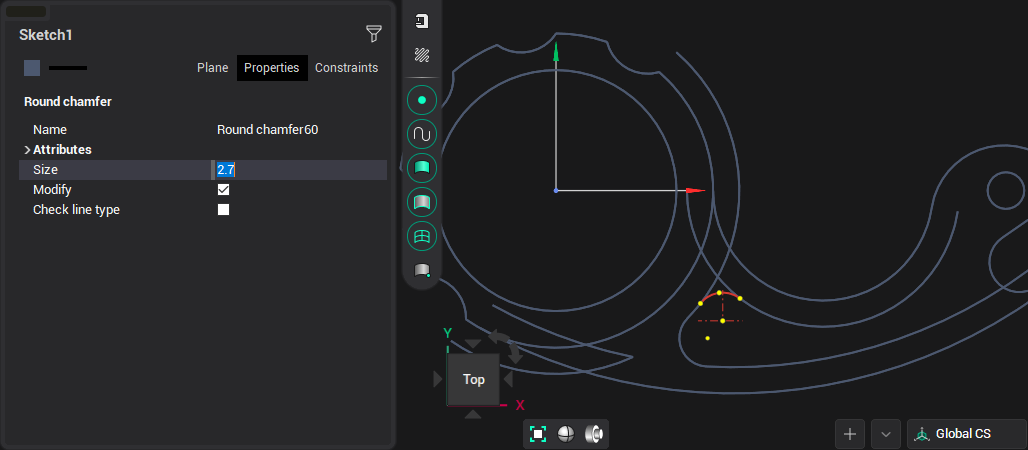Screen dimensions: 1028x450
Task: Click the sphere shading mode icon
Action: (566, 433)
